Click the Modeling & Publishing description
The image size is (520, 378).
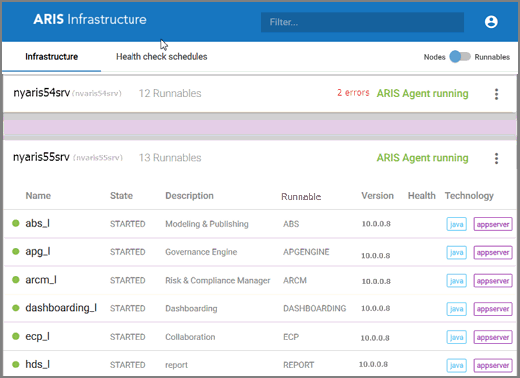click(x=207, y=224)
